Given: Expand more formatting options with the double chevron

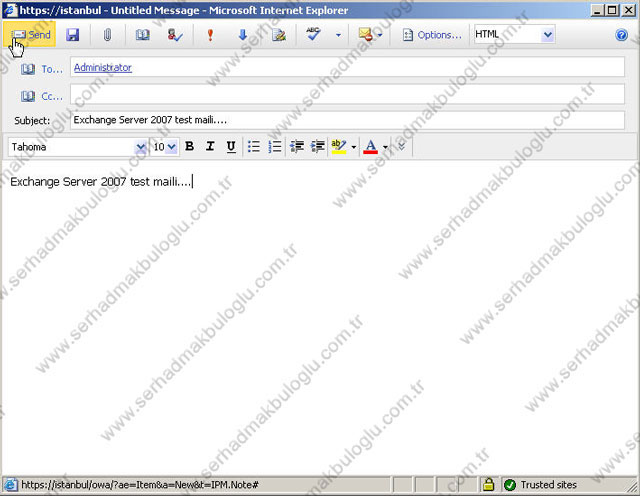Looking at the screenshot, I should (x=402, y=146).
